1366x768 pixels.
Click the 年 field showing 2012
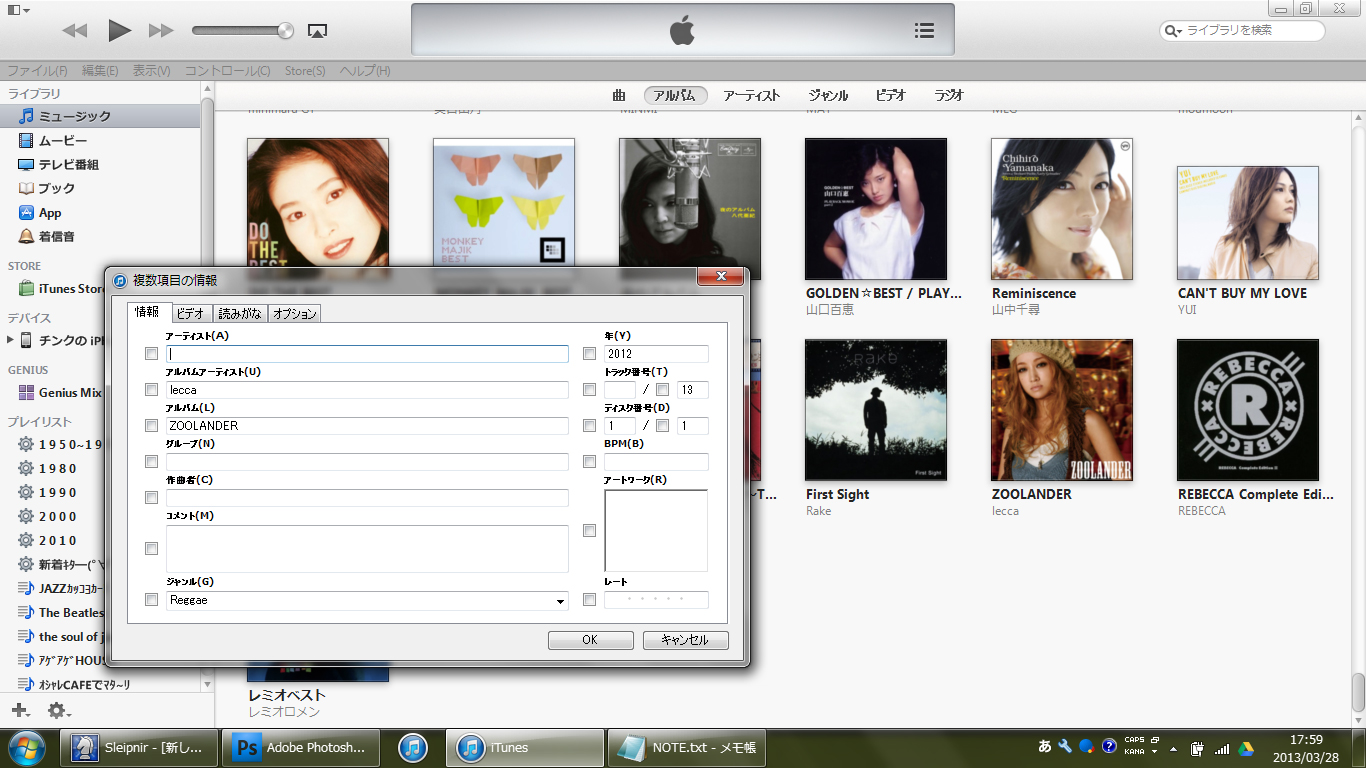tap(656, 354)
